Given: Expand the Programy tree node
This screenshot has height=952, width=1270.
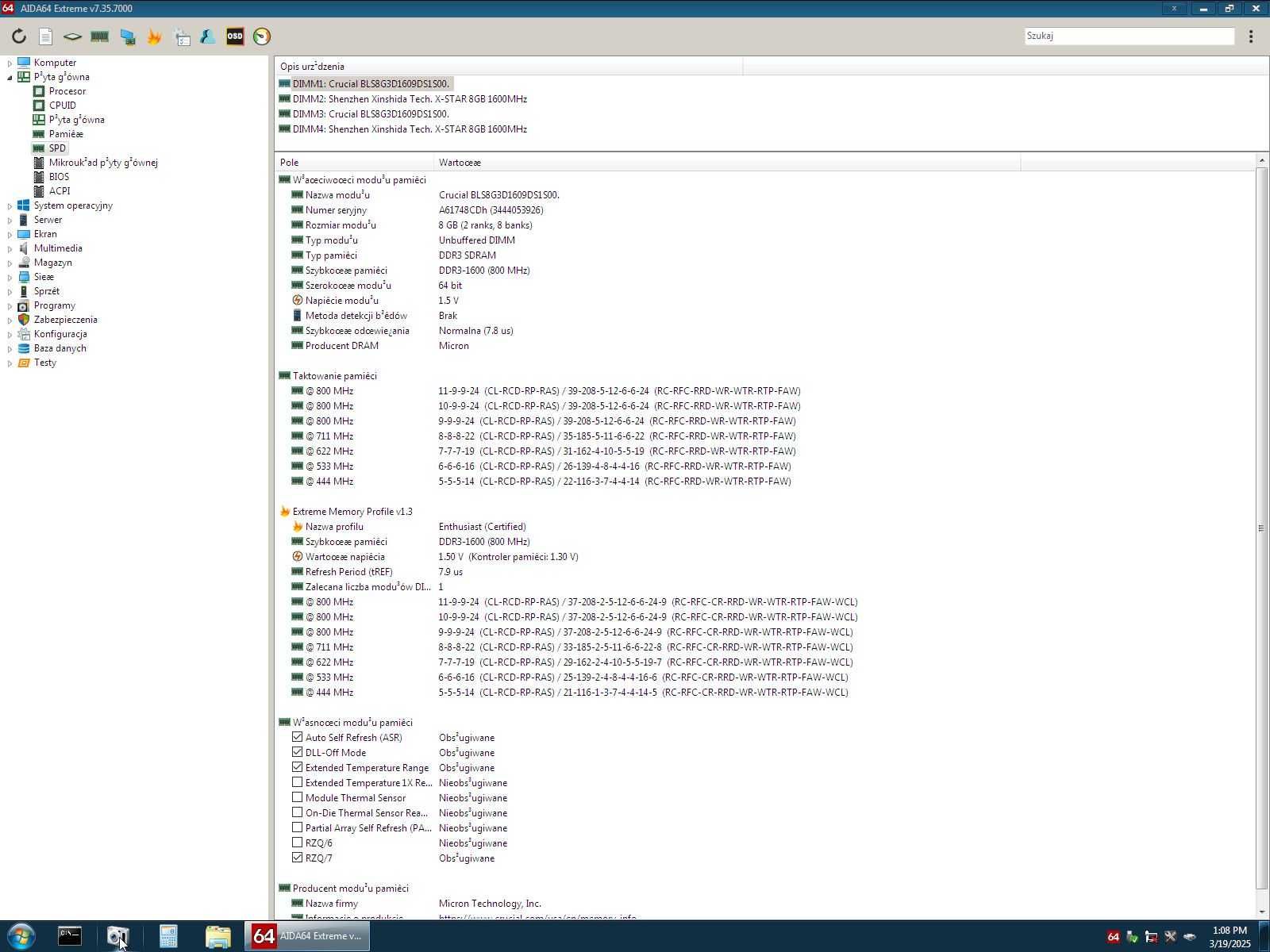Looking at the screenshot, I should [x=10, y=305].
